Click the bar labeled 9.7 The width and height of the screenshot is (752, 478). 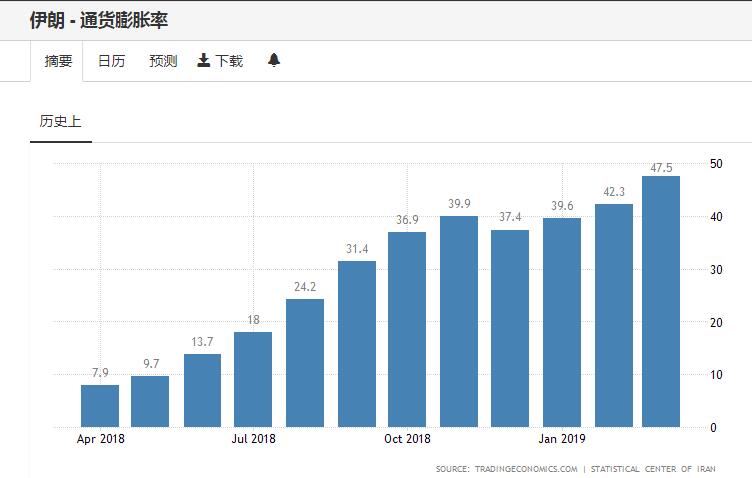tap(150, 401)
